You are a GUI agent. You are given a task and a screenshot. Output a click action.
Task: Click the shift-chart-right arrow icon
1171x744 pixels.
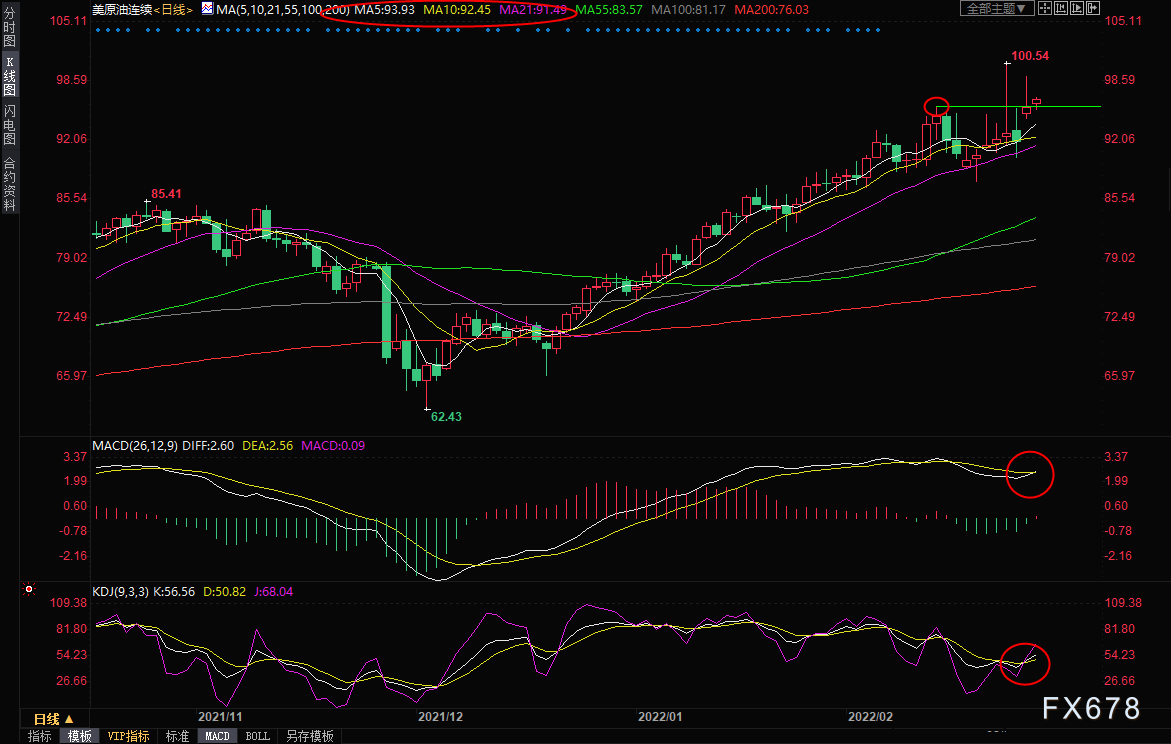pyautogui.click(x=1093, y=8)
